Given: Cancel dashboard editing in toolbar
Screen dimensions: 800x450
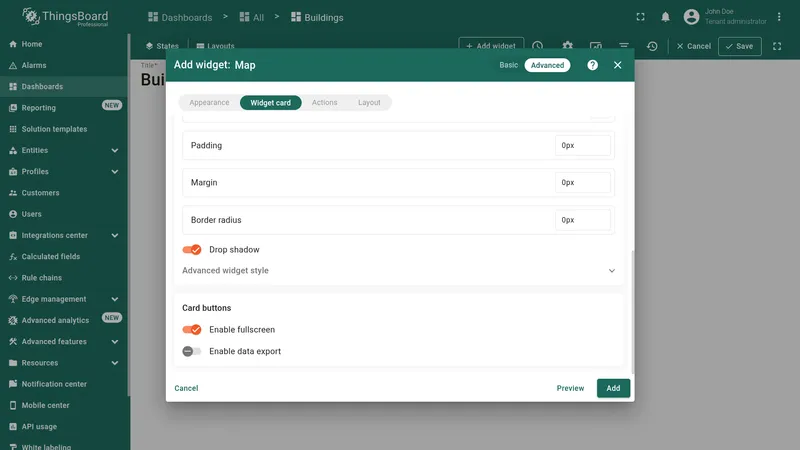Looking at the screenshot, I should [693, 46].
